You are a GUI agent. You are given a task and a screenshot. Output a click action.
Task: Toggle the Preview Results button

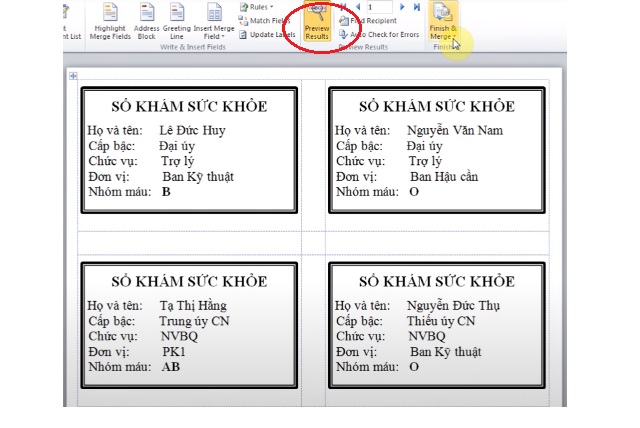pyautogui.click(x=317, y=21)
